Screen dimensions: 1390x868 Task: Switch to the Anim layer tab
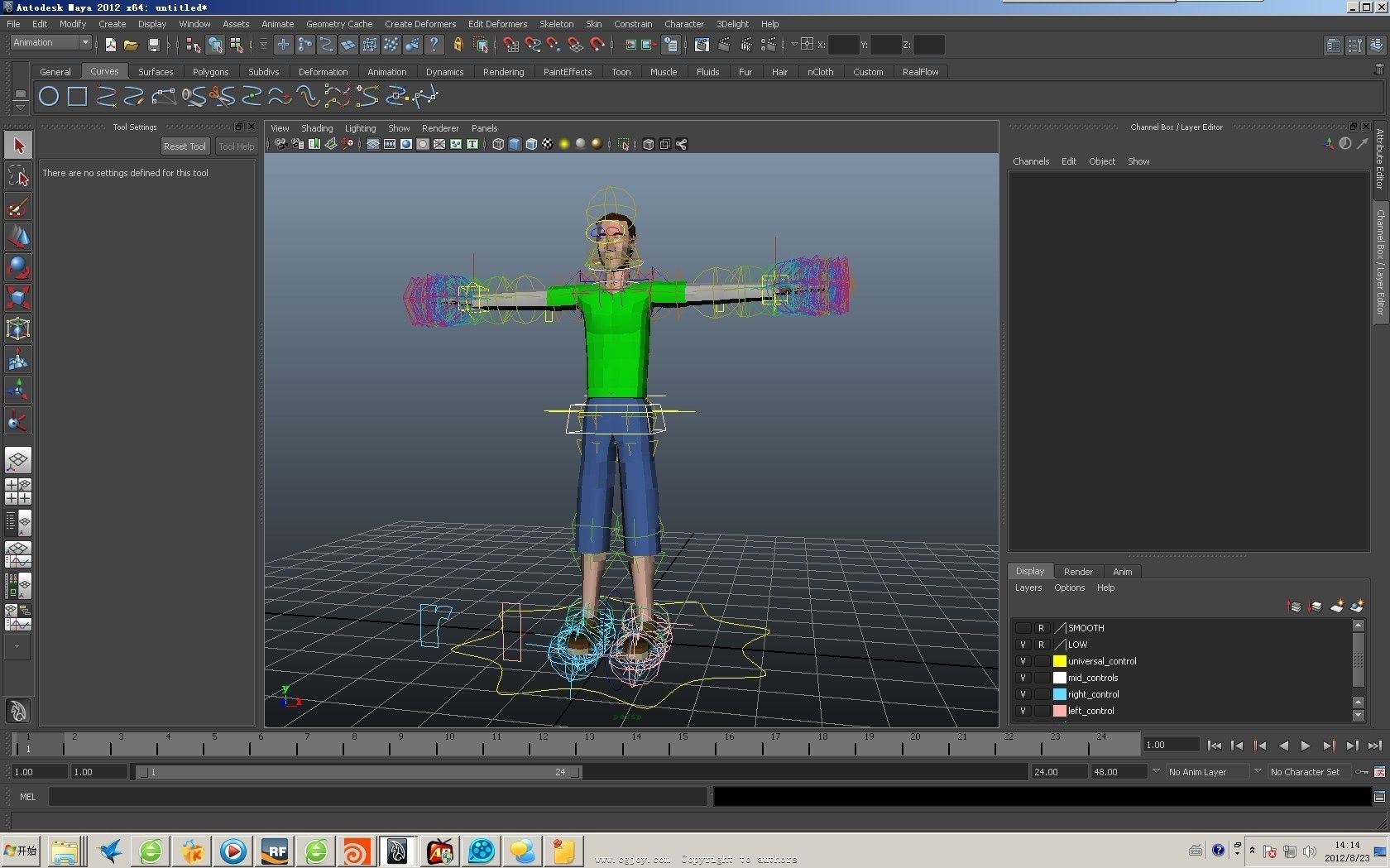(x=1122, y=572)
